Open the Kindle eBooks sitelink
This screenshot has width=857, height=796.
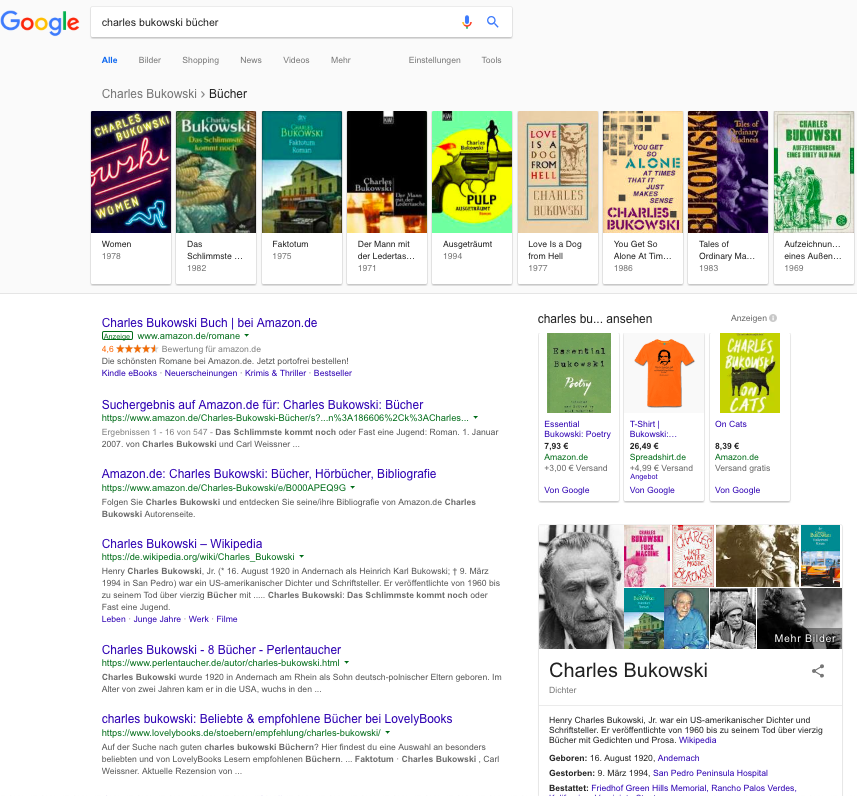129,373
